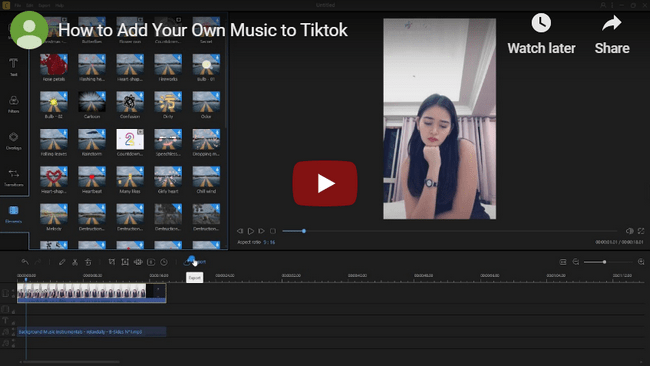Adjust the timeline zoom slider
This screenshot has width=650, height=366.
click(607, 262)
